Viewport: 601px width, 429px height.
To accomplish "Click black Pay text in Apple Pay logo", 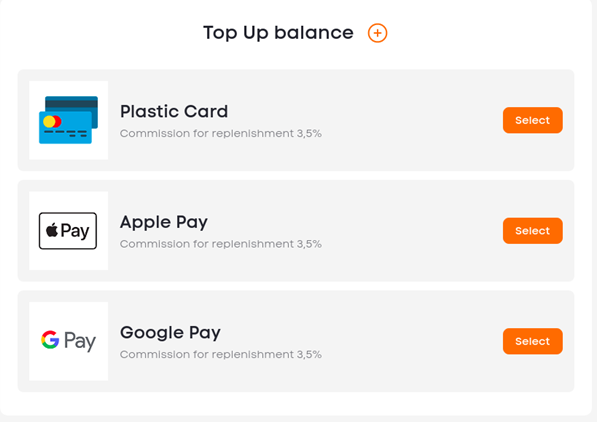I will tap(75, 231).
